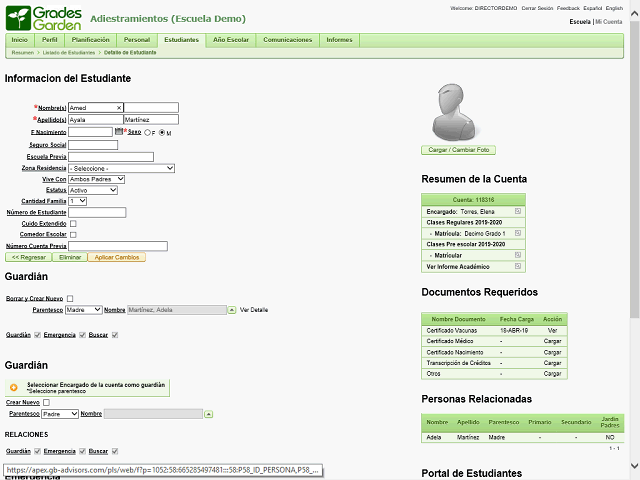Click green arrow beside empty Padre name field
Screen dimensions: 640x480
pyautogui.click(x=209, y=414)
